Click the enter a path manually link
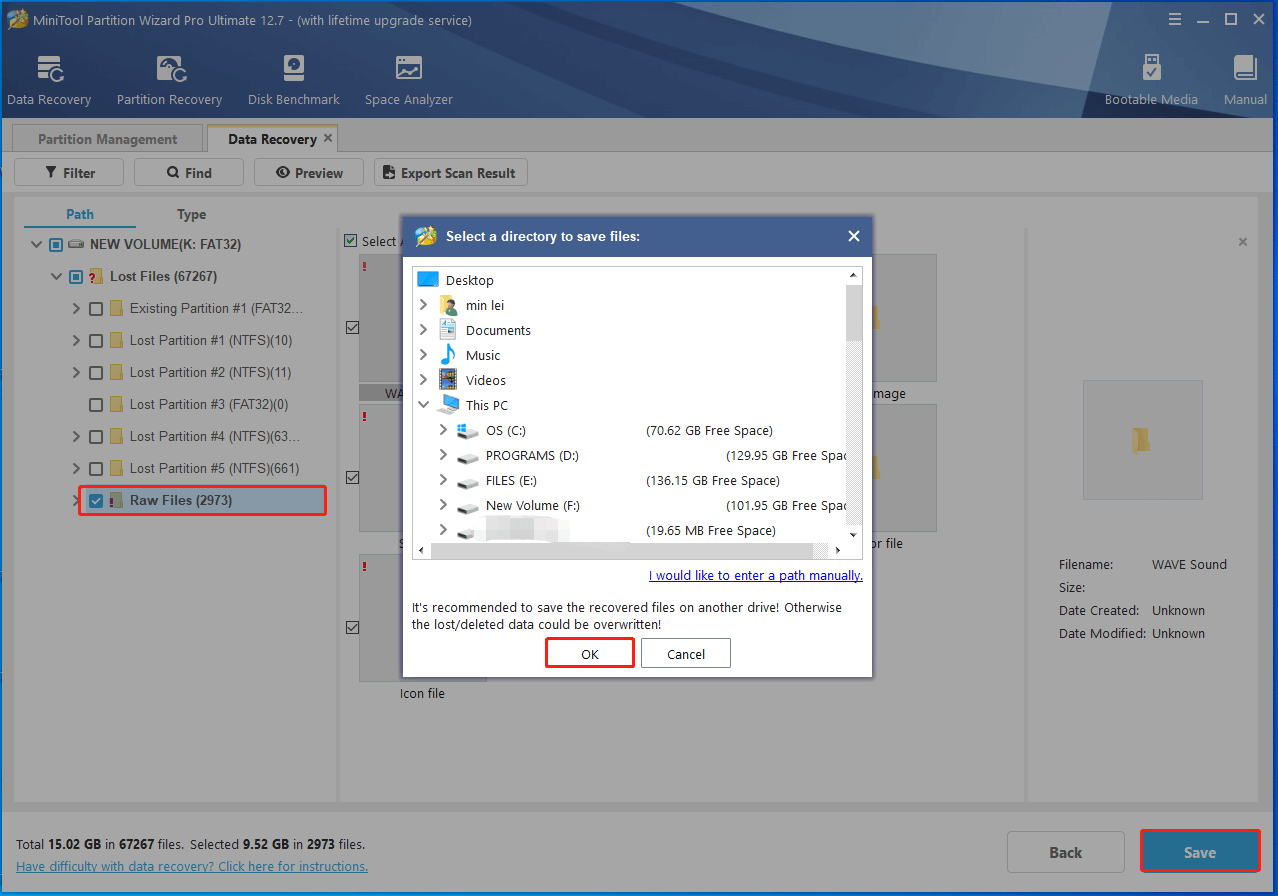1278x896 pixels. pos(755,575)
